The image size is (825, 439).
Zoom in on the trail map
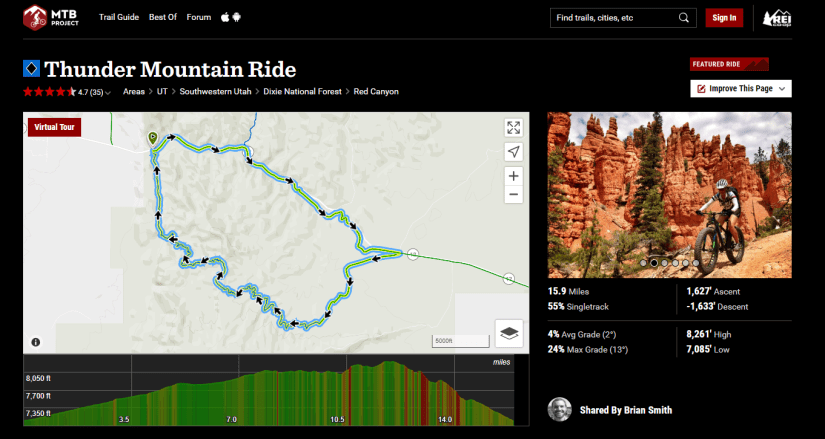(x=513, y=176)
